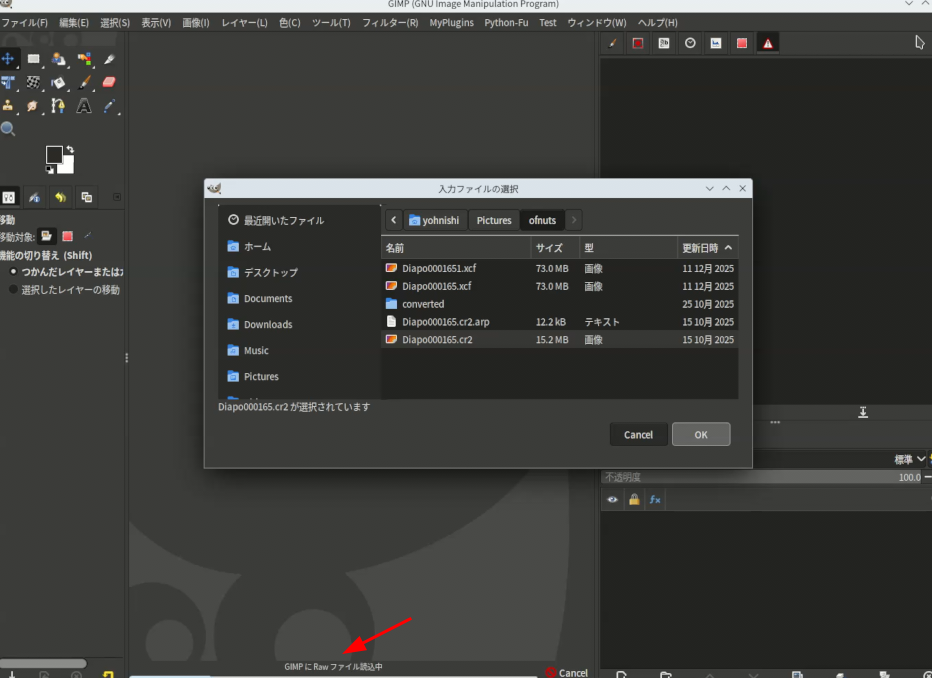Set move target to Path
The image size is (932, 678).
click(88, 236)
